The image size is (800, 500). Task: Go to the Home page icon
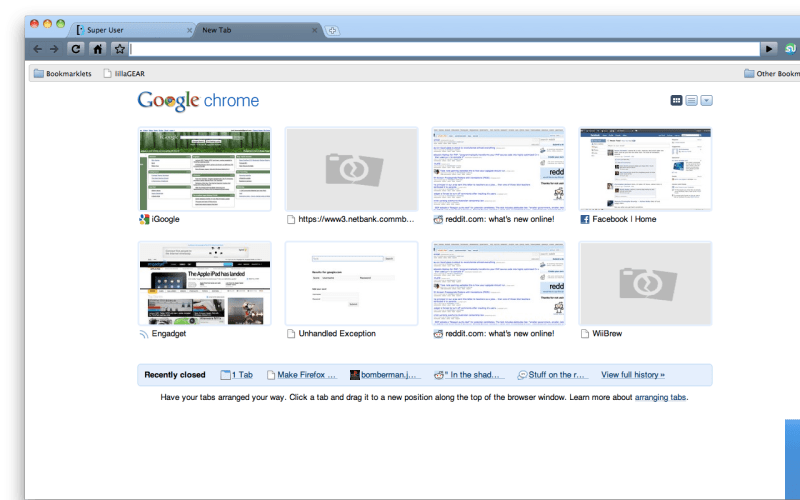pyautogui.click(x=97, y=49)
